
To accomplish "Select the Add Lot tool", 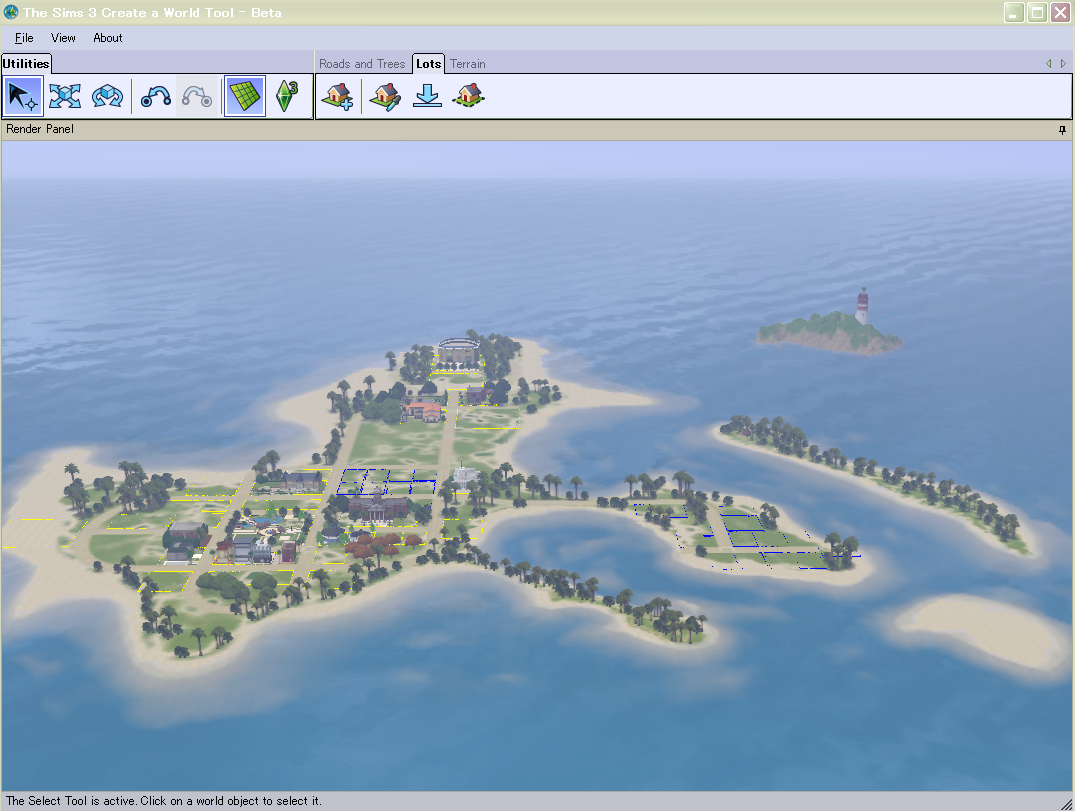I will click(x=337, y=96).
